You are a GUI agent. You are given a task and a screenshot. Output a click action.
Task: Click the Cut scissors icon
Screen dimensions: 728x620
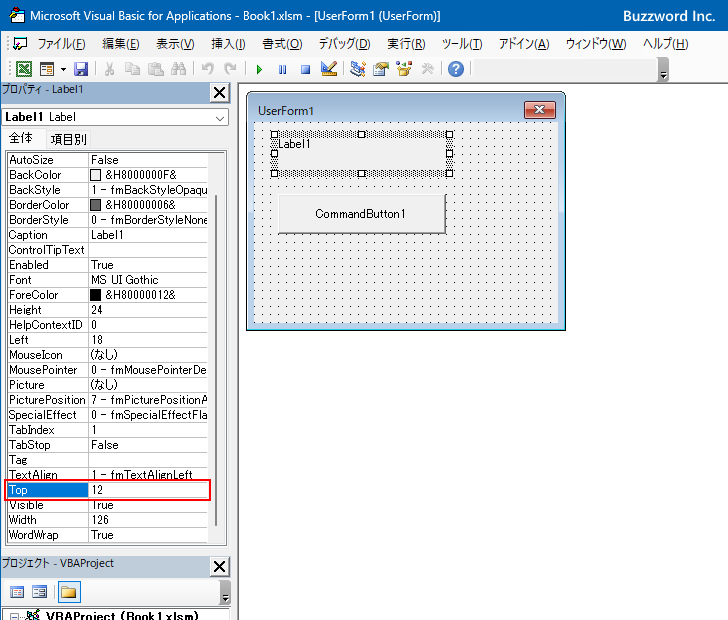point(110,69)
